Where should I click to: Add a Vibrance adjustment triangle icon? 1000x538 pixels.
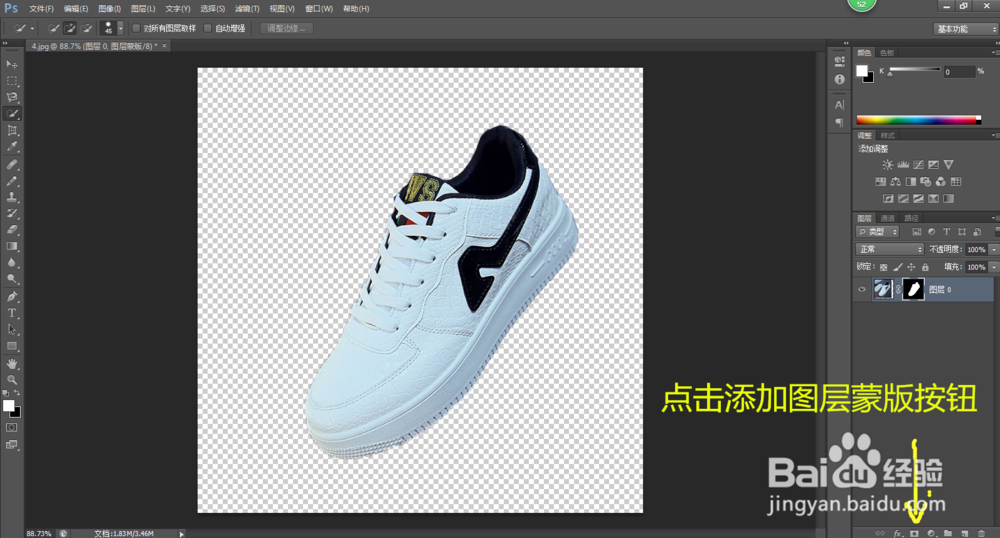(948, 164)
